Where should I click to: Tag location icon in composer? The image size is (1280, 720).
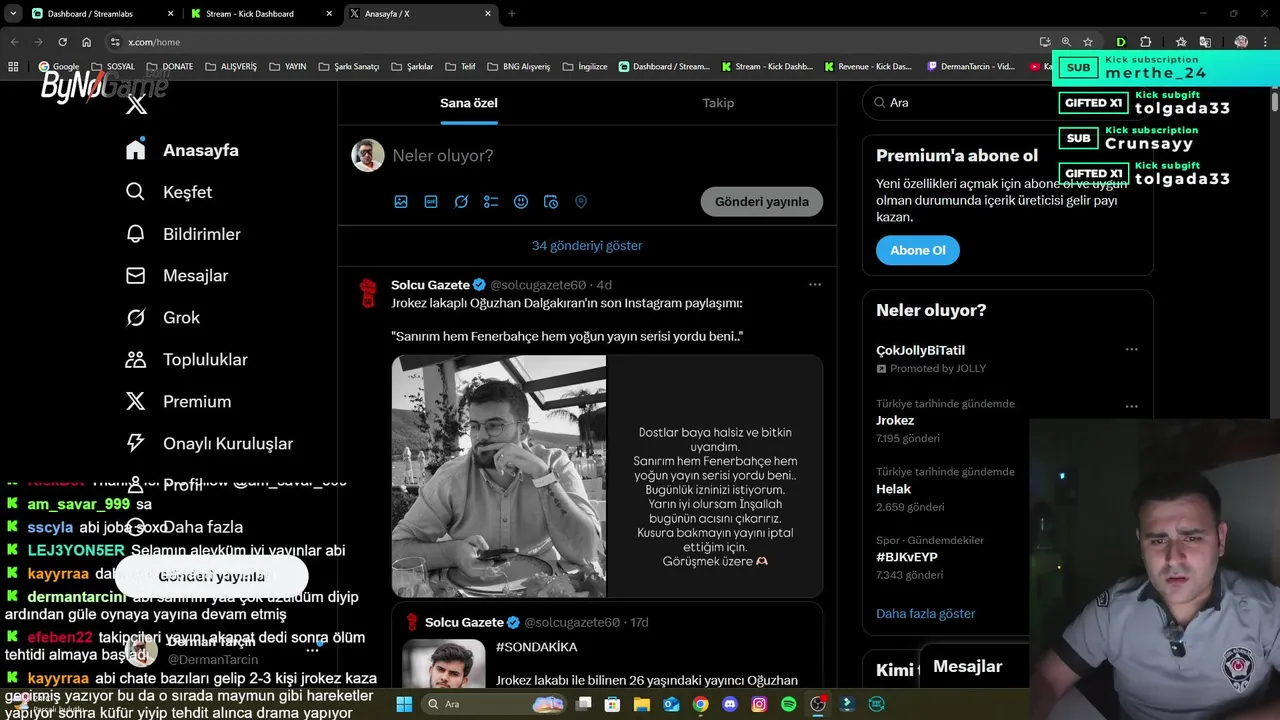[x=581, y=202]
